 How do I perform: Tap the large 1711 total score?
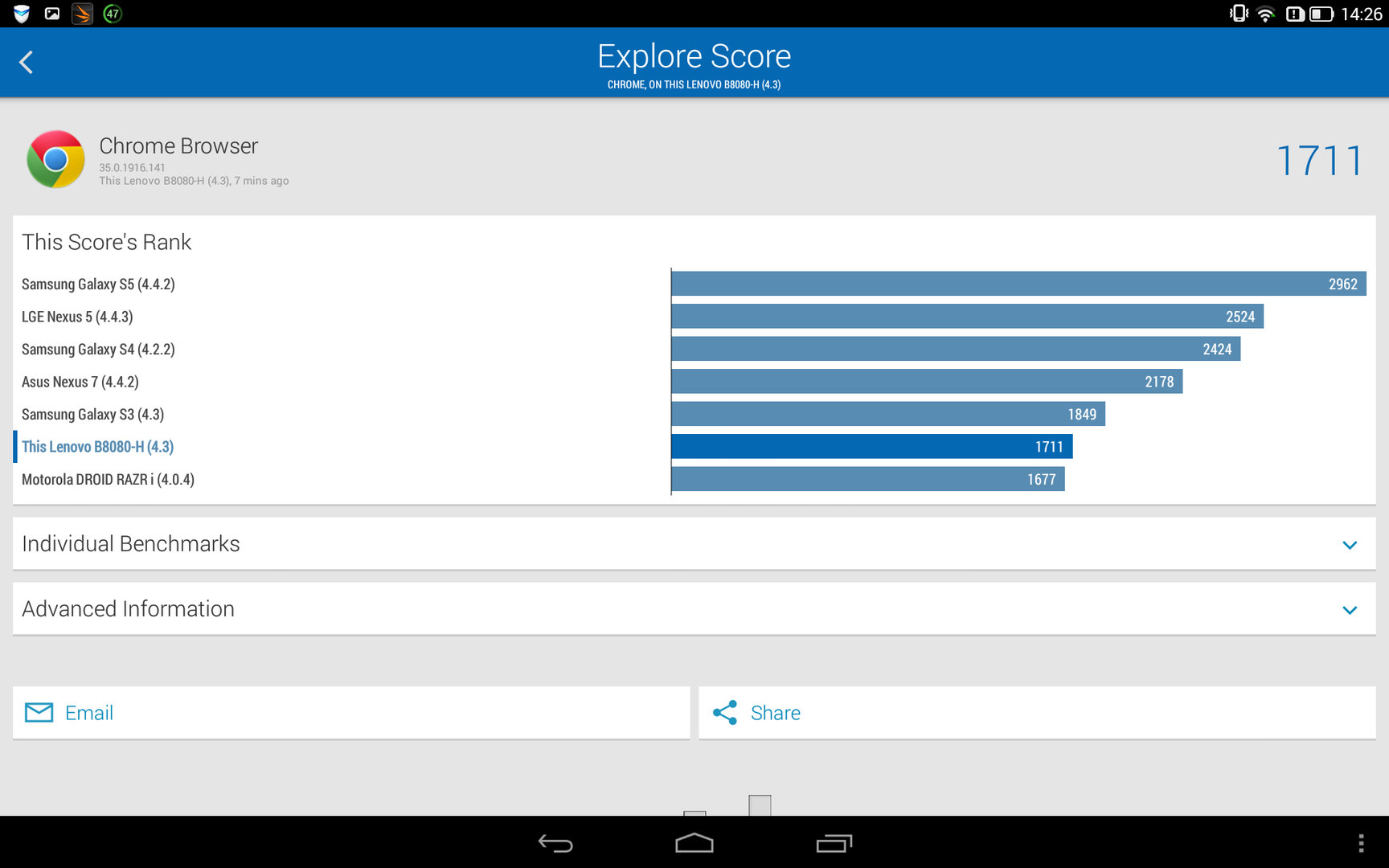click(1320, 161)
